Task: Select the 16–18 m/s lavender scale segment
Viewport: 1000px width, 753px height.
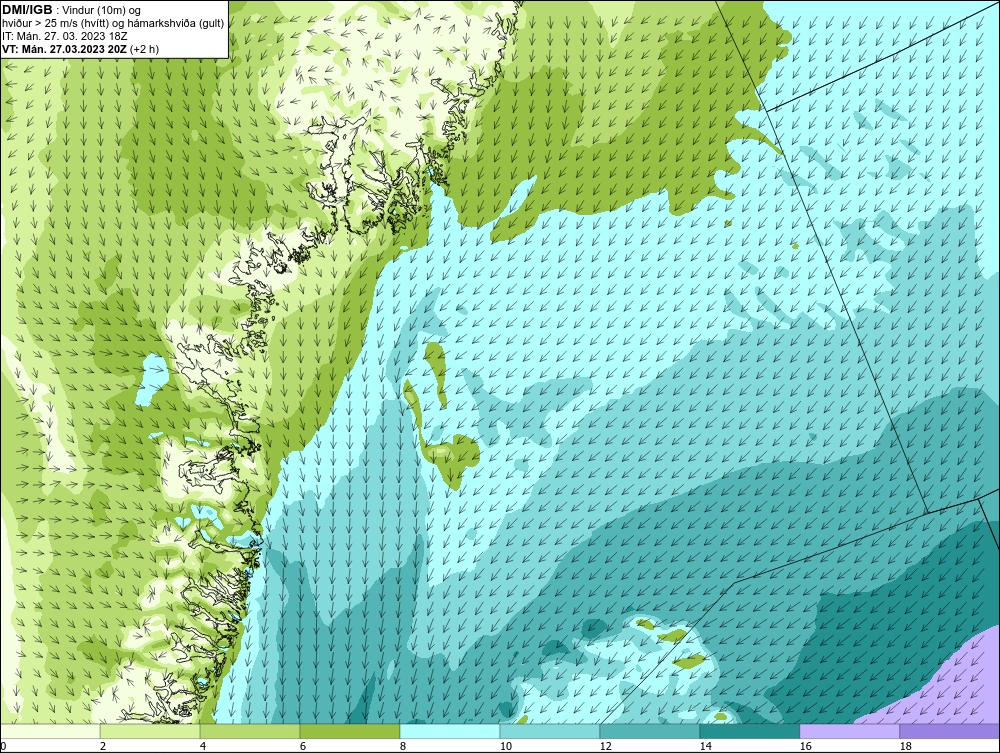Action: [x=849, y=731]
